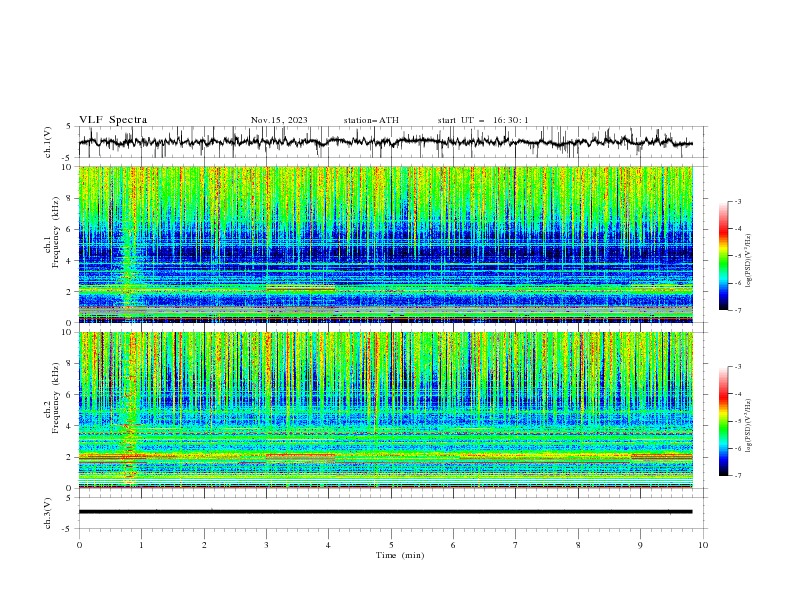This screenshot has width=792, height=612.
Task: Click the ch.1 colorbar 'log(PSD)(V²/Hz)' label
Action: [749, 261]
